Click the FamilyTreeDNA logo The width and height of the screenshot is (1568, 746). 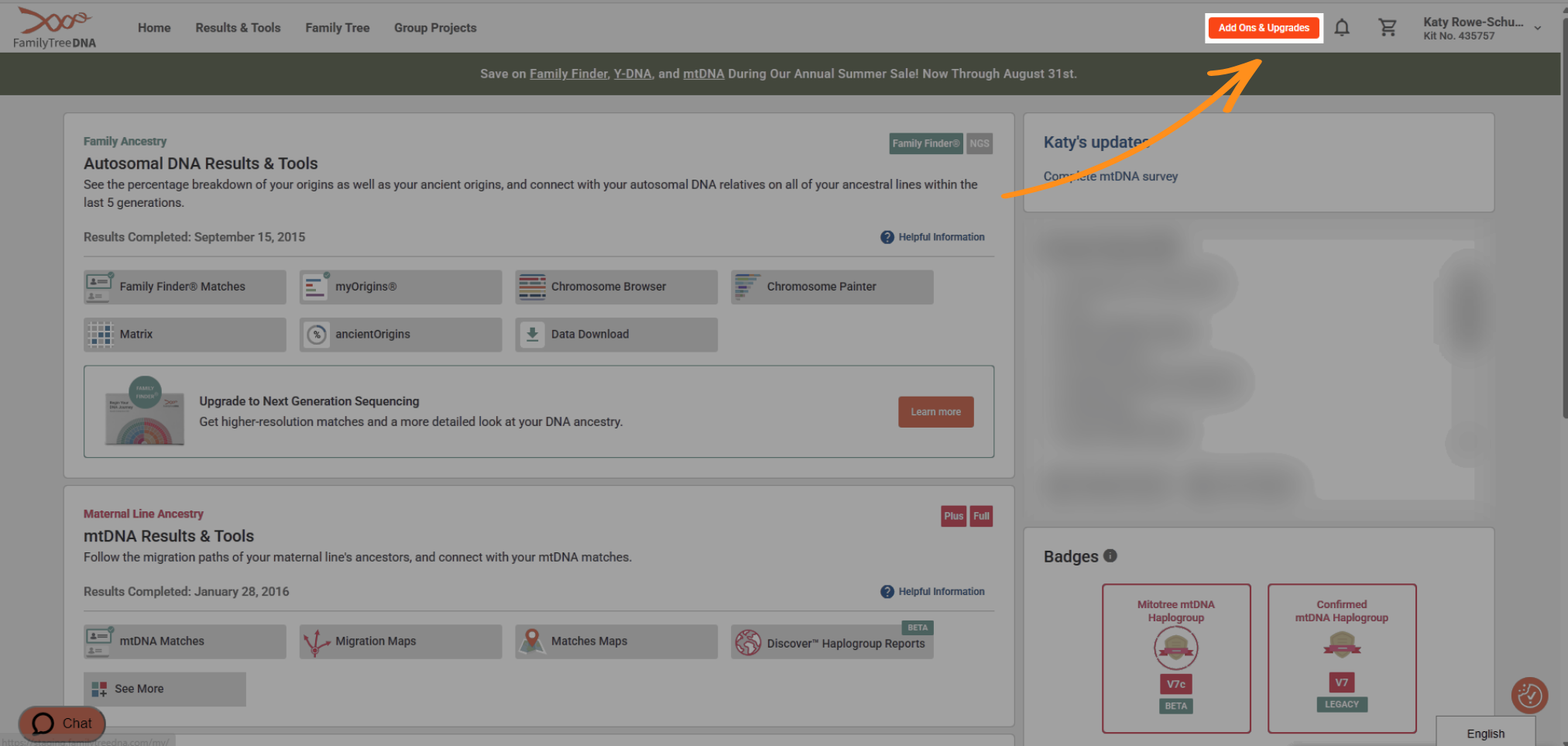(54, 28)
